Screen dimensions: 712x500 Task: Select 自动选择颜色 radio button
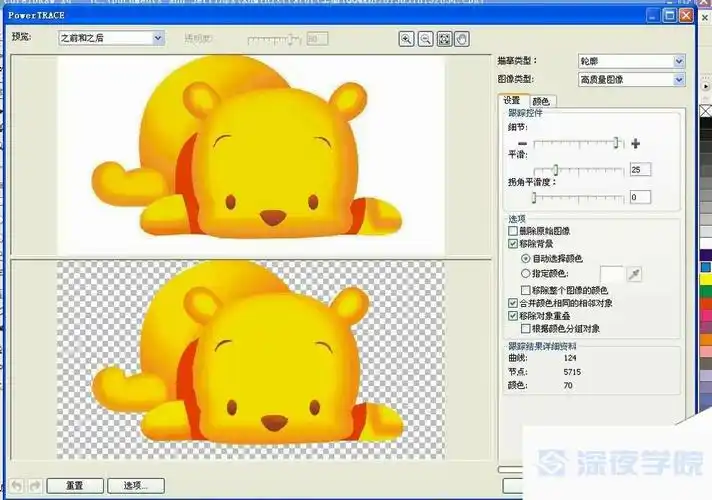[x=525, y=258]
